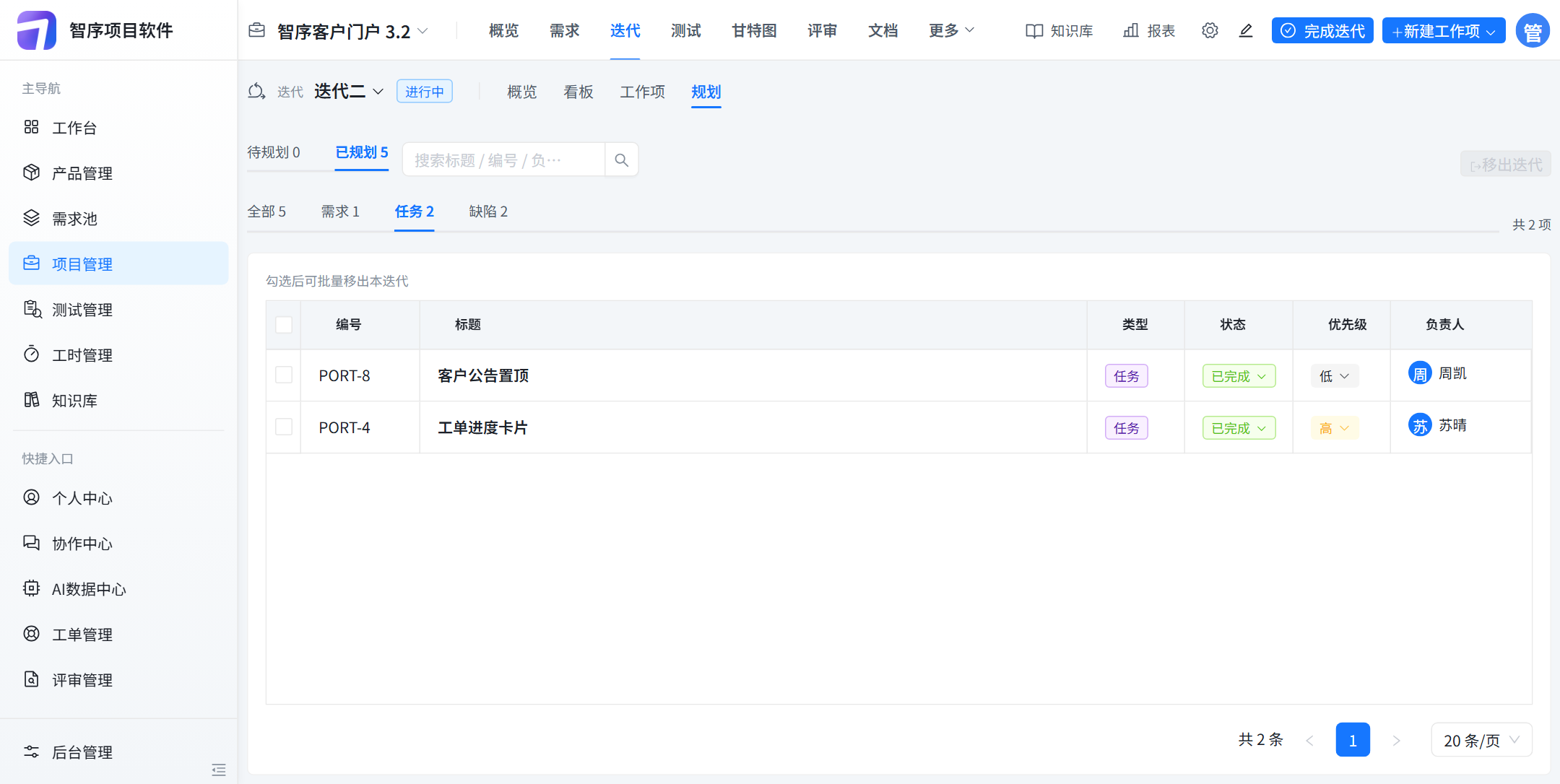Click the search magnifier icon
Screen dimensions: 1560x784
(621, 160)
